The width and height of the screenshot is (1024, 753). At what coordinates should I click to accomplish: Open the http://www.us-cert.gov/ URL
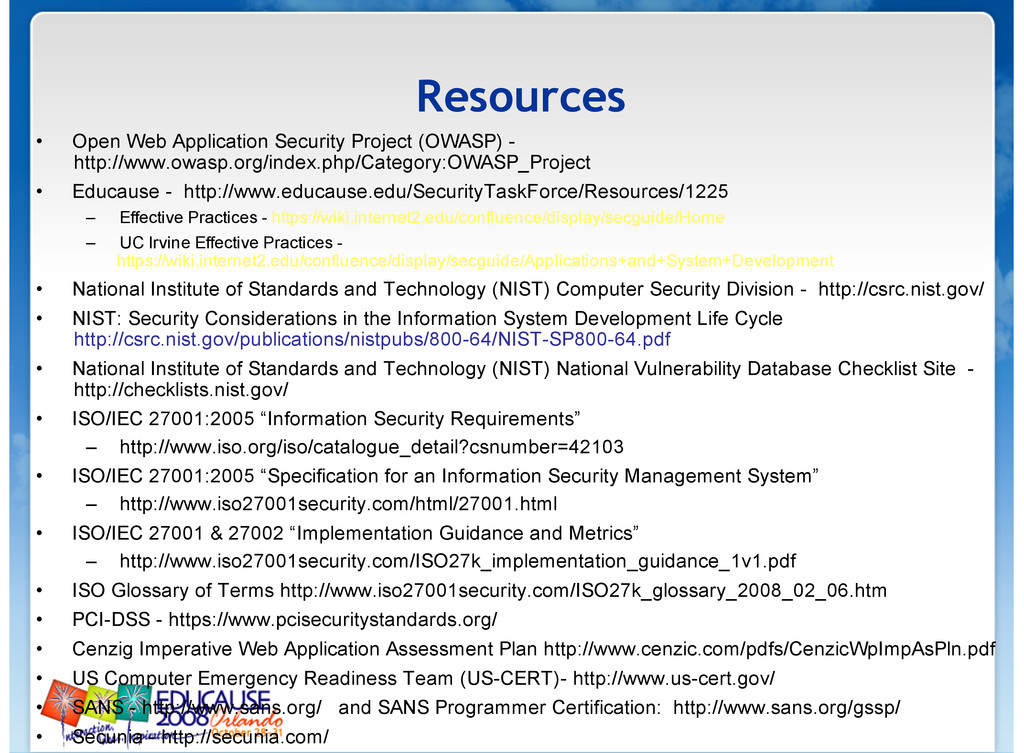click(673, 679)
